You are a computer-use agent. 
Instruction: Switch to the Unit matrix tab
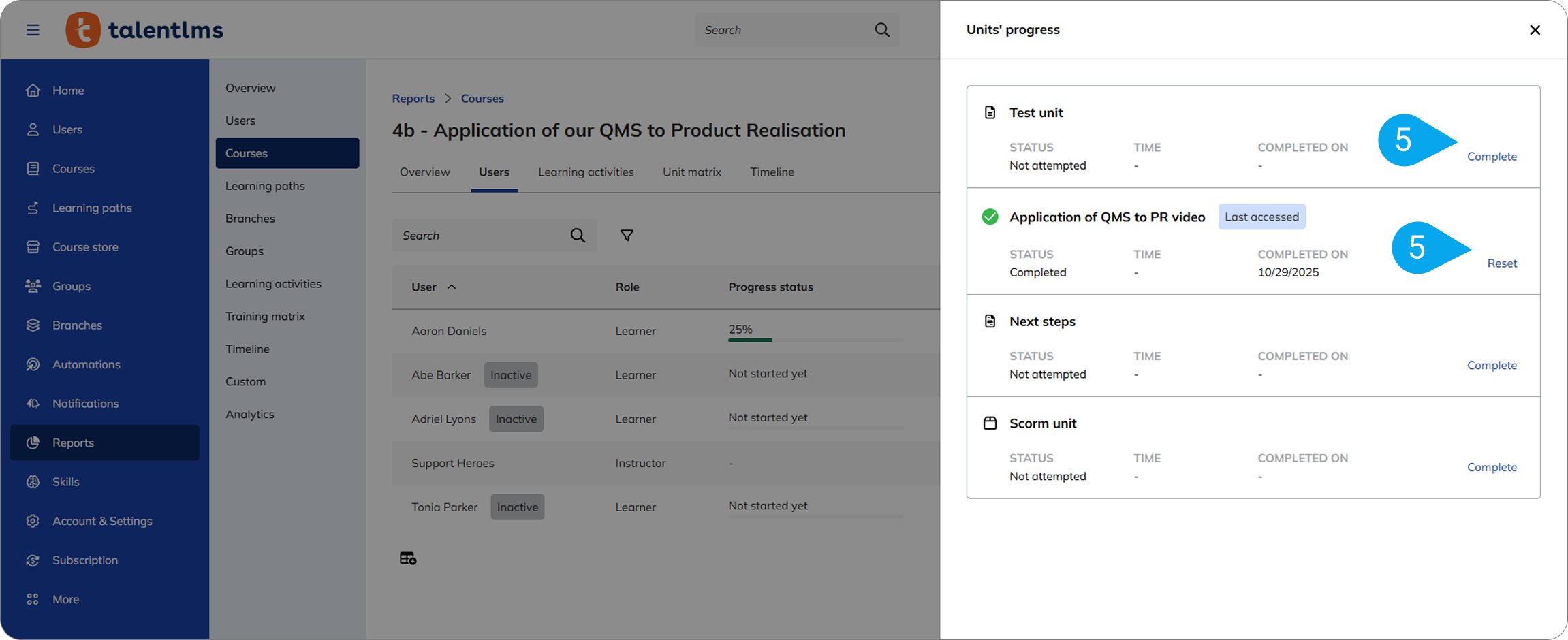[x=691, y=172]
